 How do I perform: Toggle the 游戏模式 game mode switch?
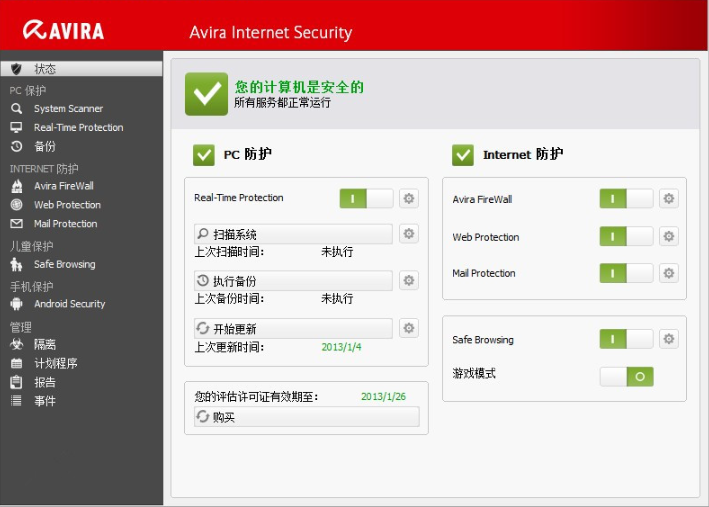[626, 376]
